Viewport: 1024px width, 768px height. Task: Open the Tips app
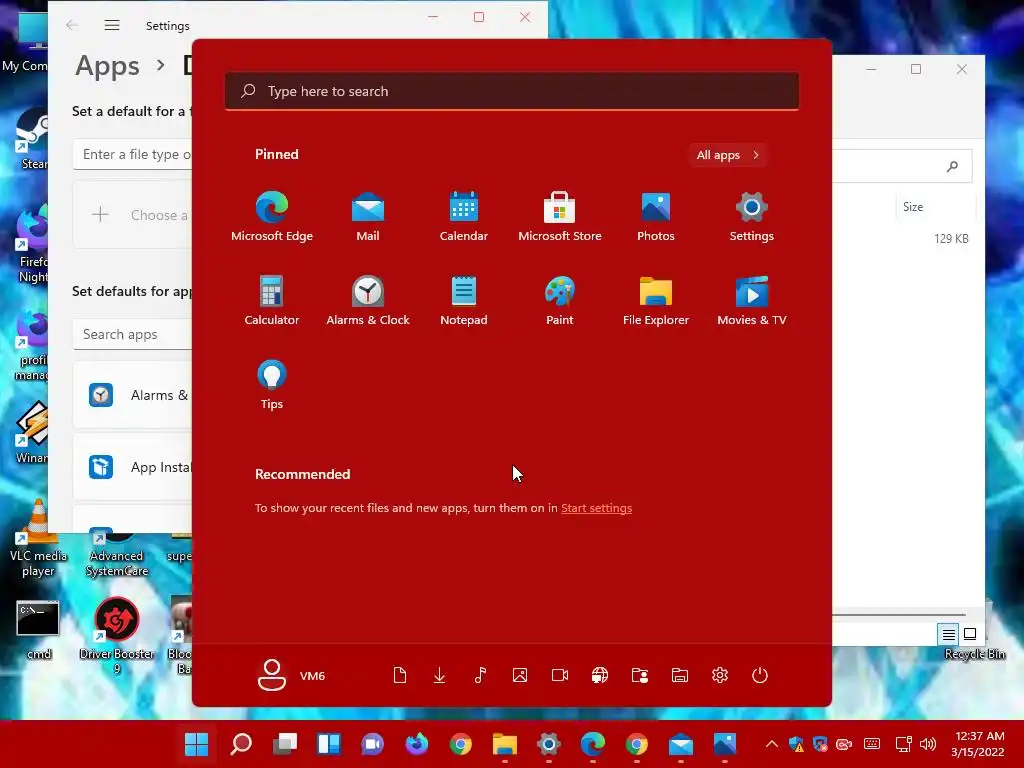pyautogui.click(x=272, y=385)
